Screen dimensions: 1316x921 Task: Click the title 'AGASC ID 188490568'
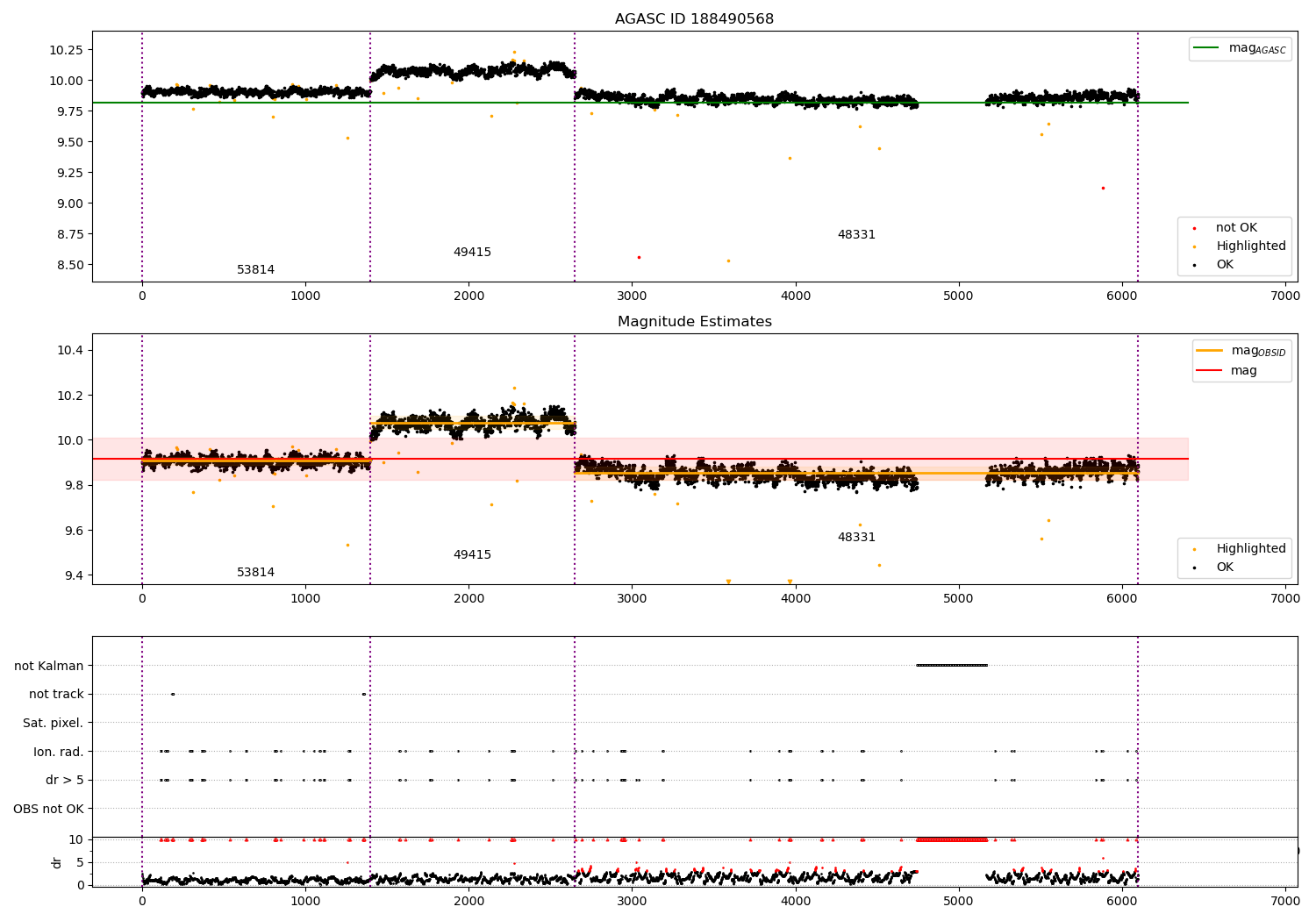pyautogui.click(x=694, y=19)
